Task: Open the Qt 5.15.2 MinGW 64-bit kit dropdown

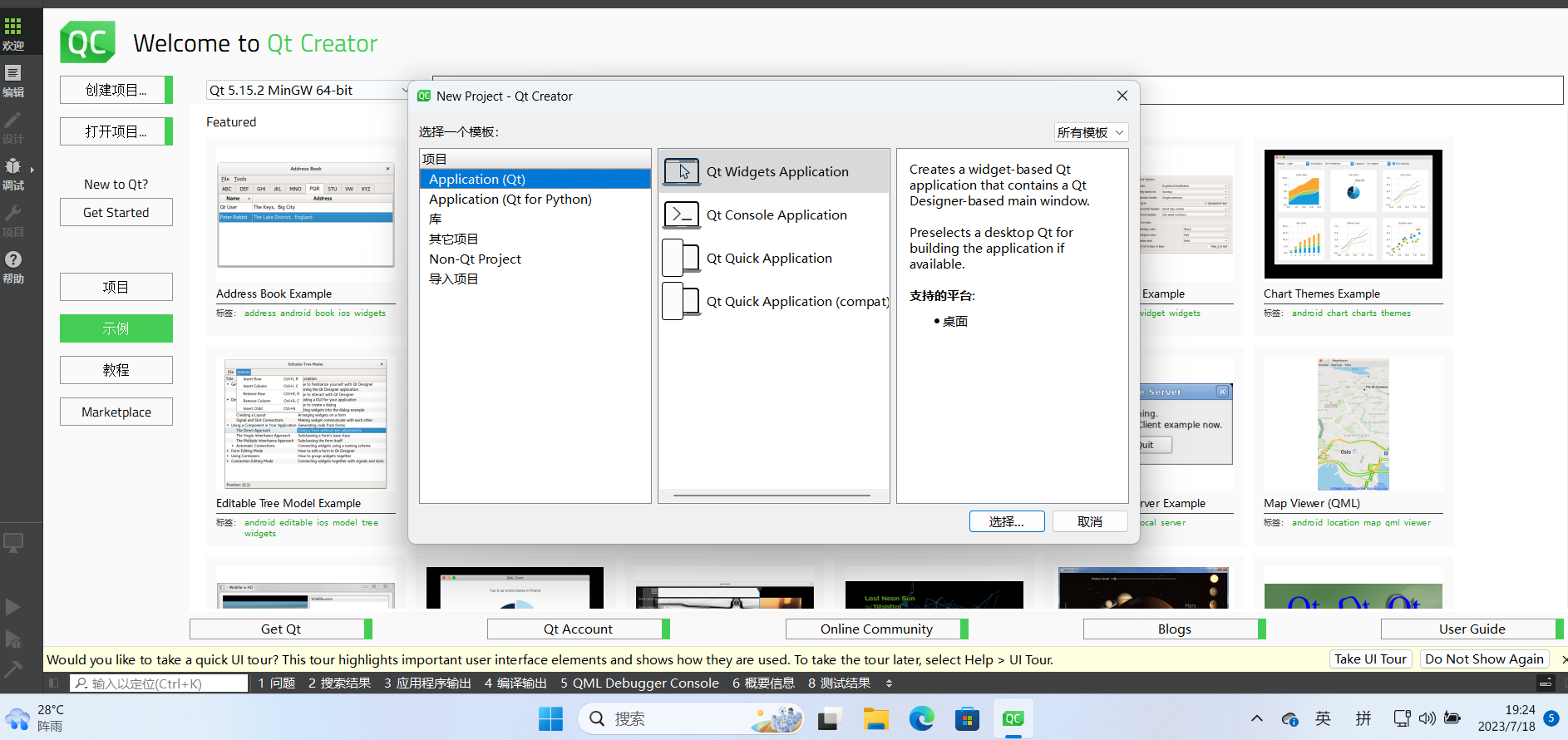Action: [308, 90]
